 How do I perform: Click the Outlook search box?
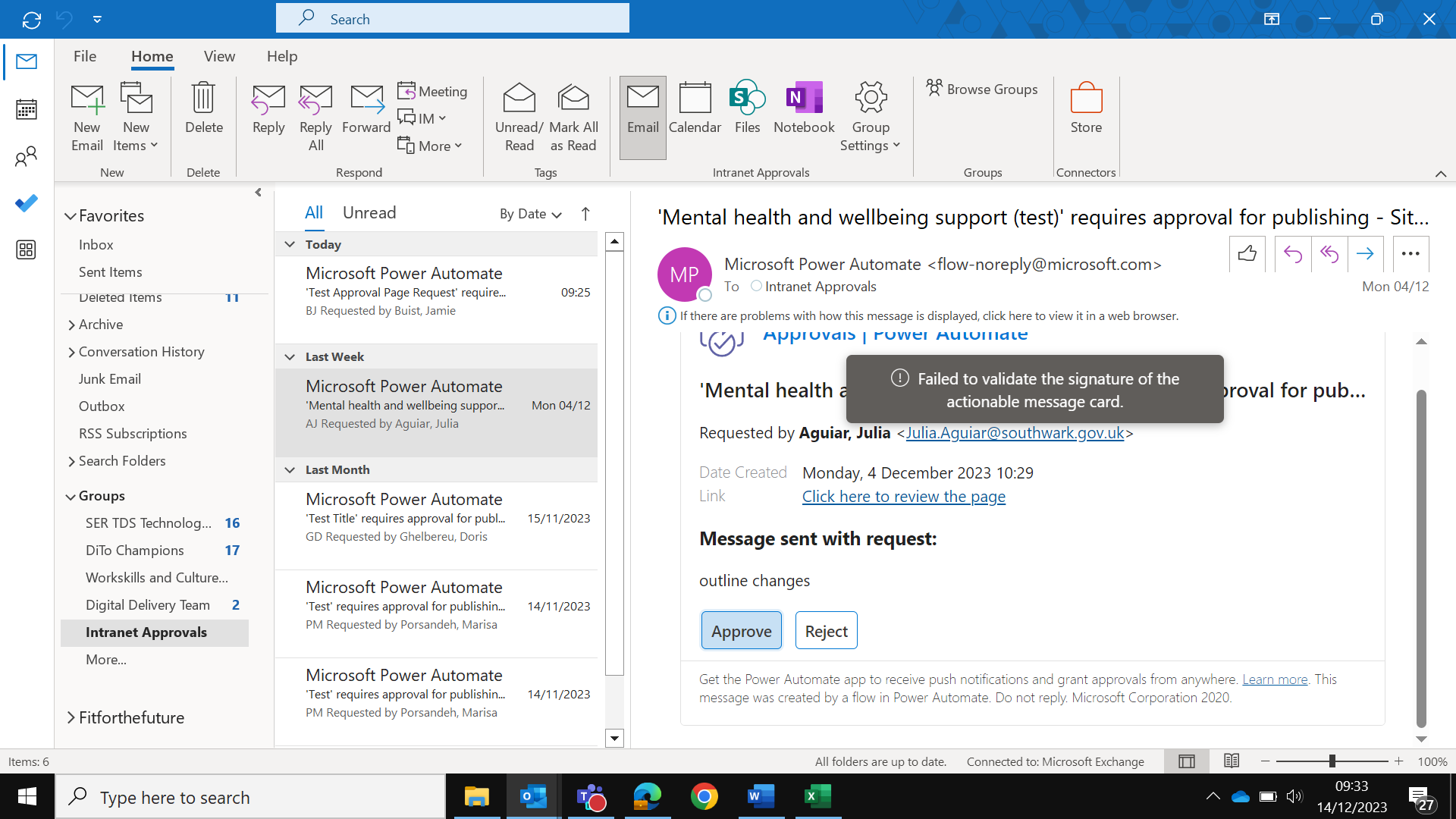(453, 19)
